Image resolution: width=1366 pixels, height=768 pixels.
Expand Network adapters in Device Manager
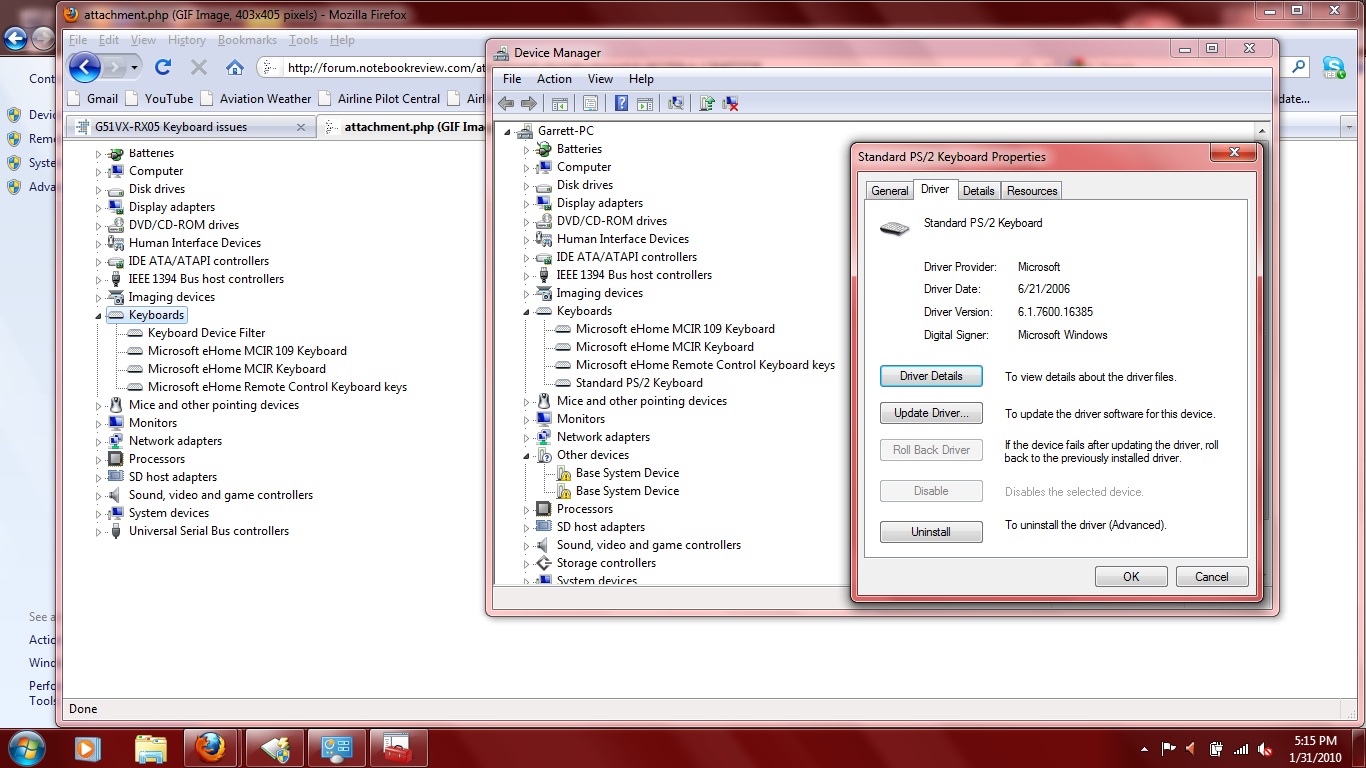point(527,437)
